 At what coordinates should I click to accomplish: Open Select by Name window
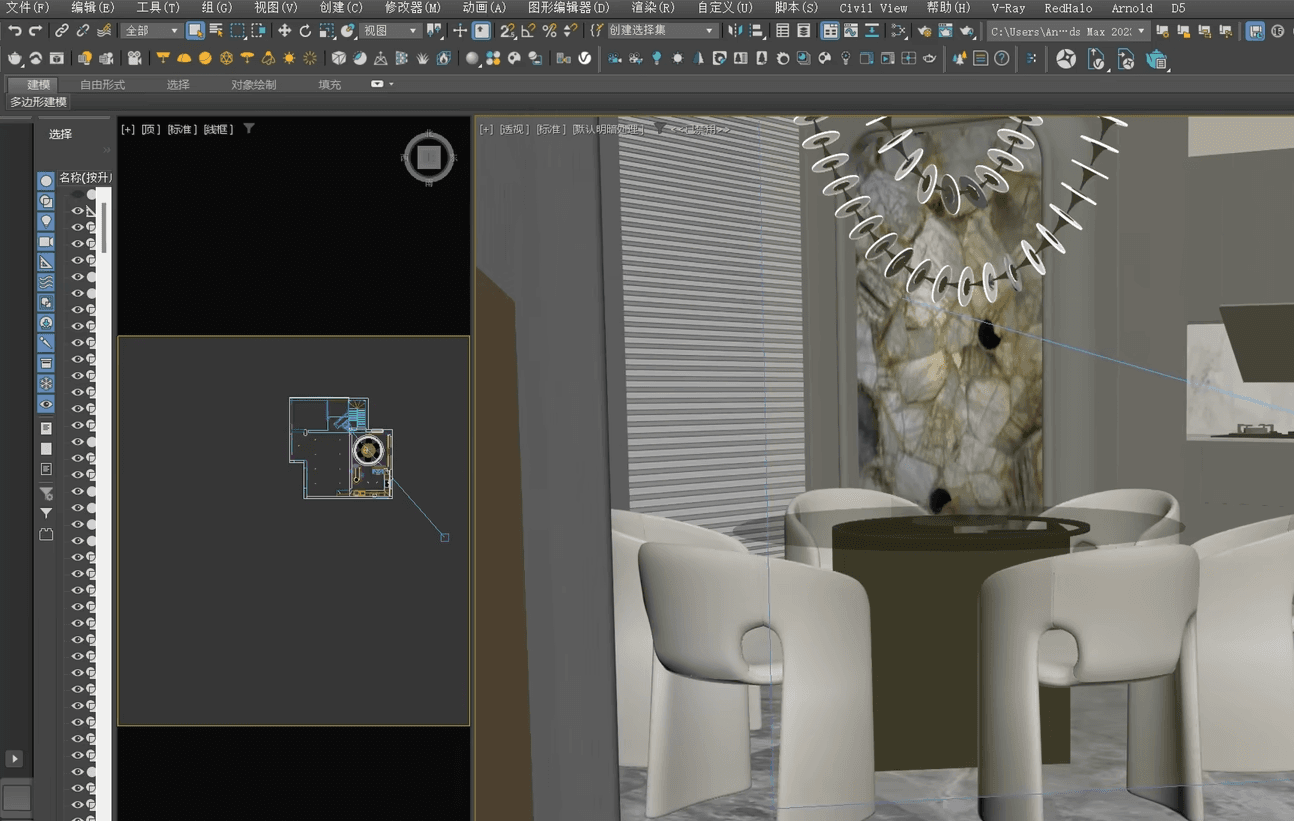(x=216, y=31)
